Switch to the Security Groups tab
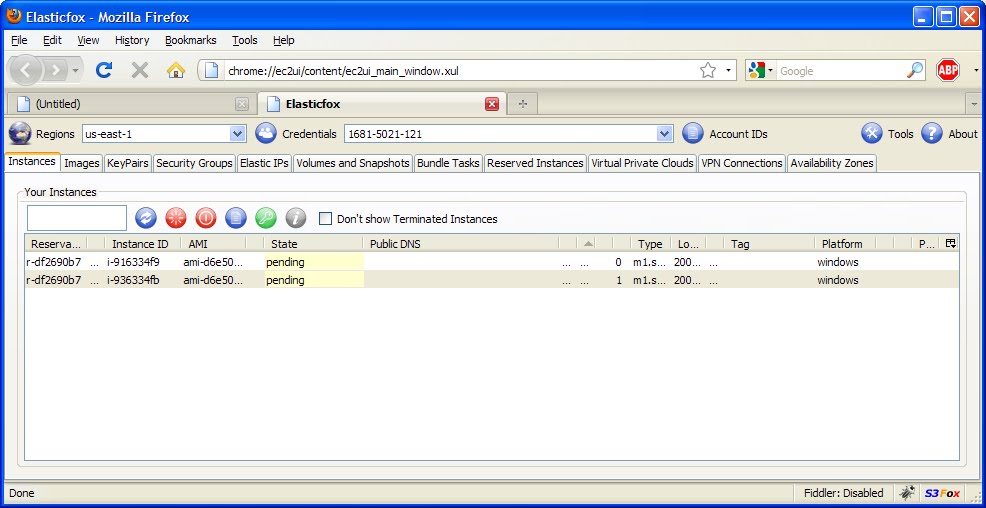The width and height of the screenshot is (986, 508). pos(194,163)
